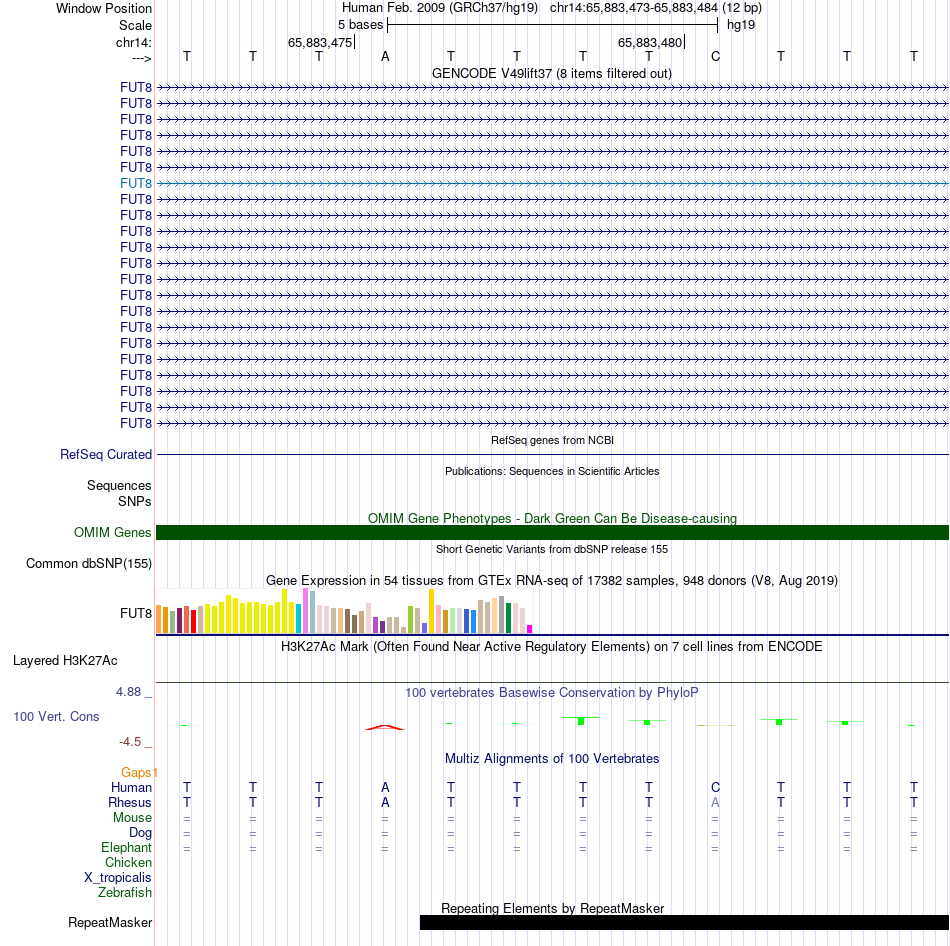Click the FUT8 label beside the GTEx bar chart

pyautogui.click(x=136, y=613)
